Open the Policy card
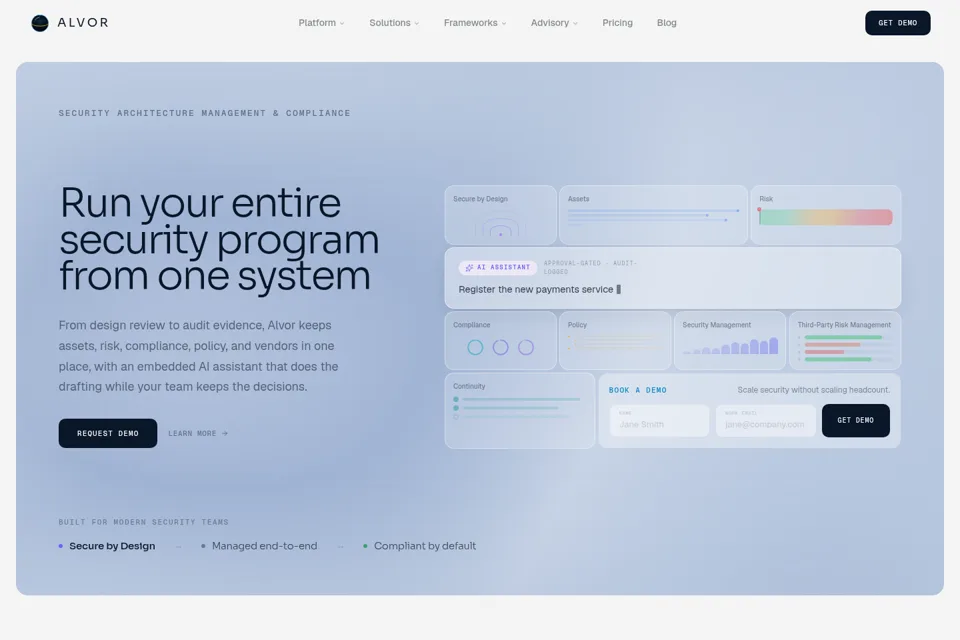The width and height of the screenshot is (960, 640). pyautogui.click(x=615, y=341)
